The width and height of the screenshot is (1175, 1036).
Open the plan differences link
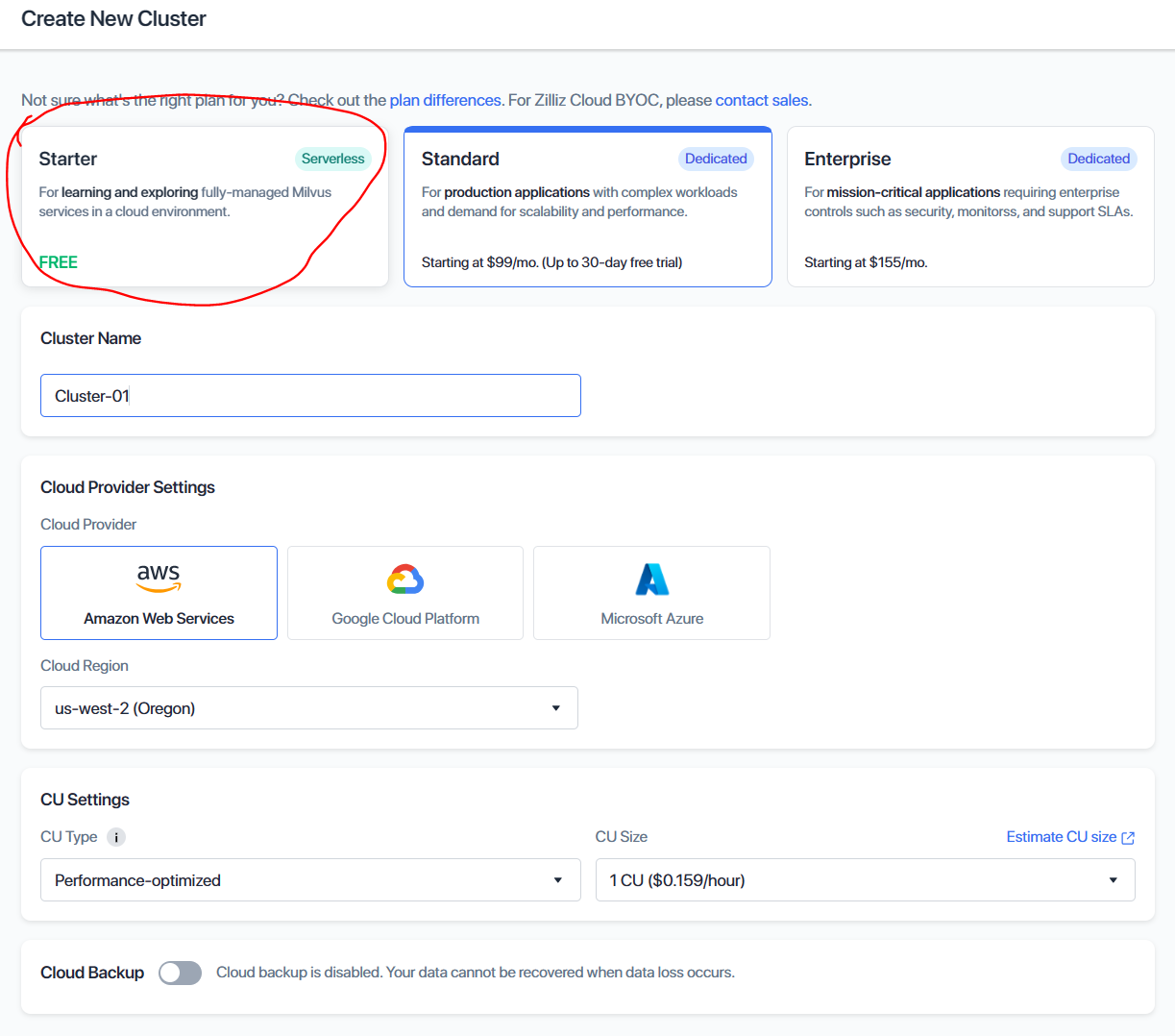coord(445,100)
